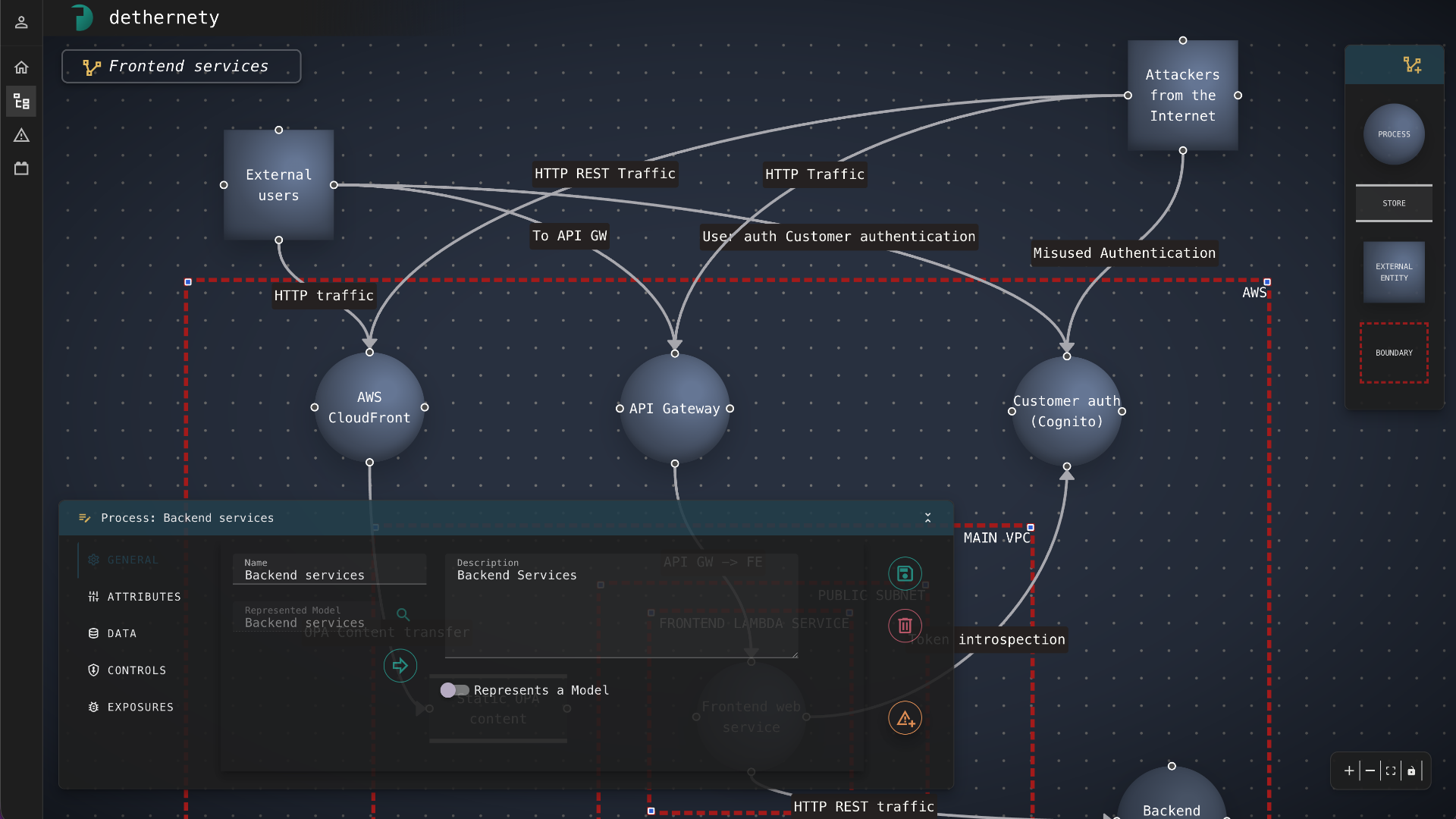Click the zoom out minus control

pyautogui.click(x=1370, y=770)
